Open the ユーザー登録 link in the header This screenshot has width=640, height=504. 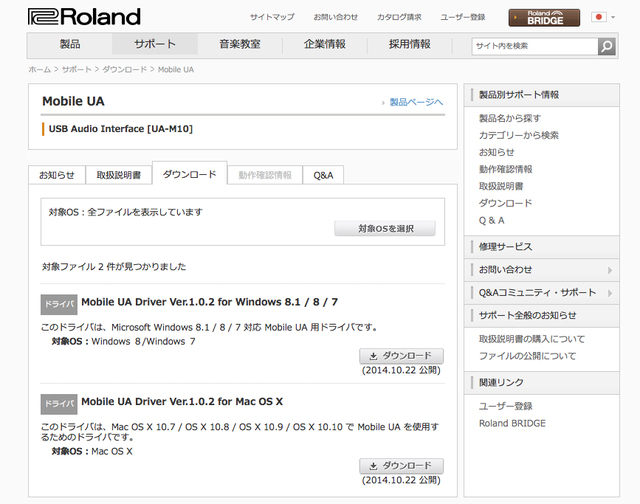click(x=463, y=17)
